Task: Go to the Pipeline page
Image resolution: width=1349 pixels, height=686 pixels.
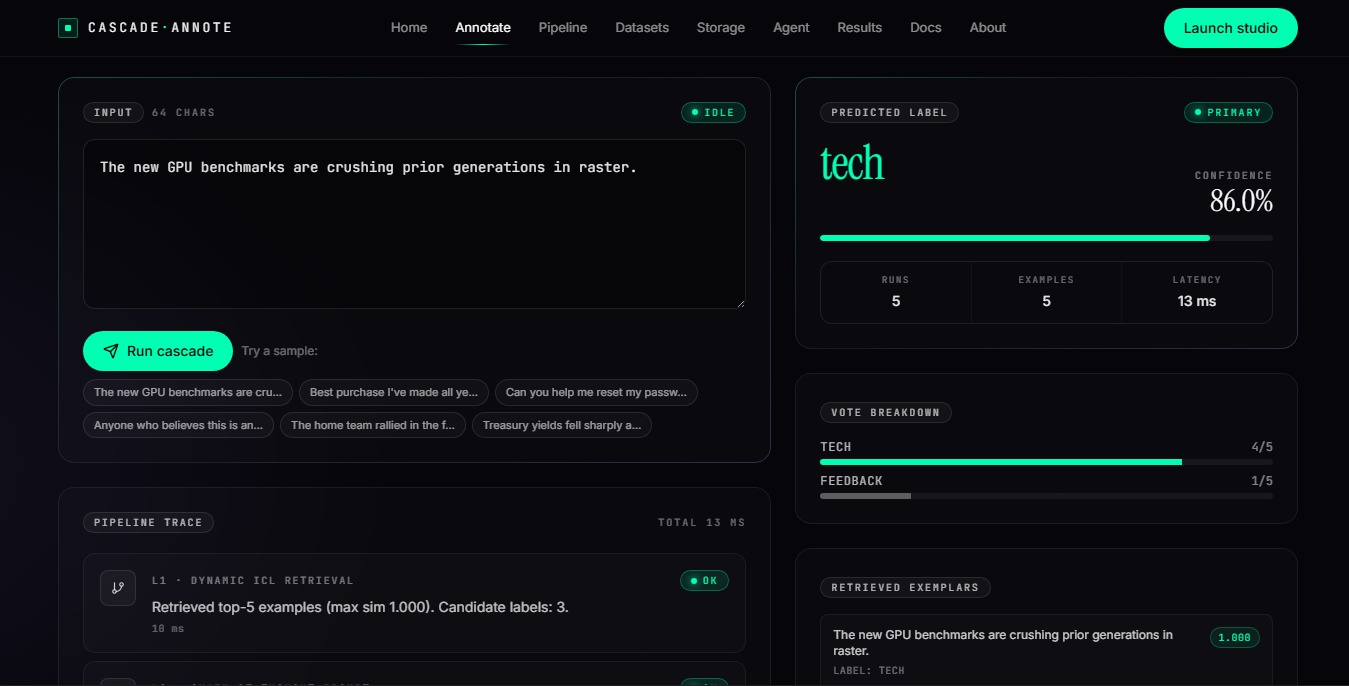Action: [x=563, y=28]
